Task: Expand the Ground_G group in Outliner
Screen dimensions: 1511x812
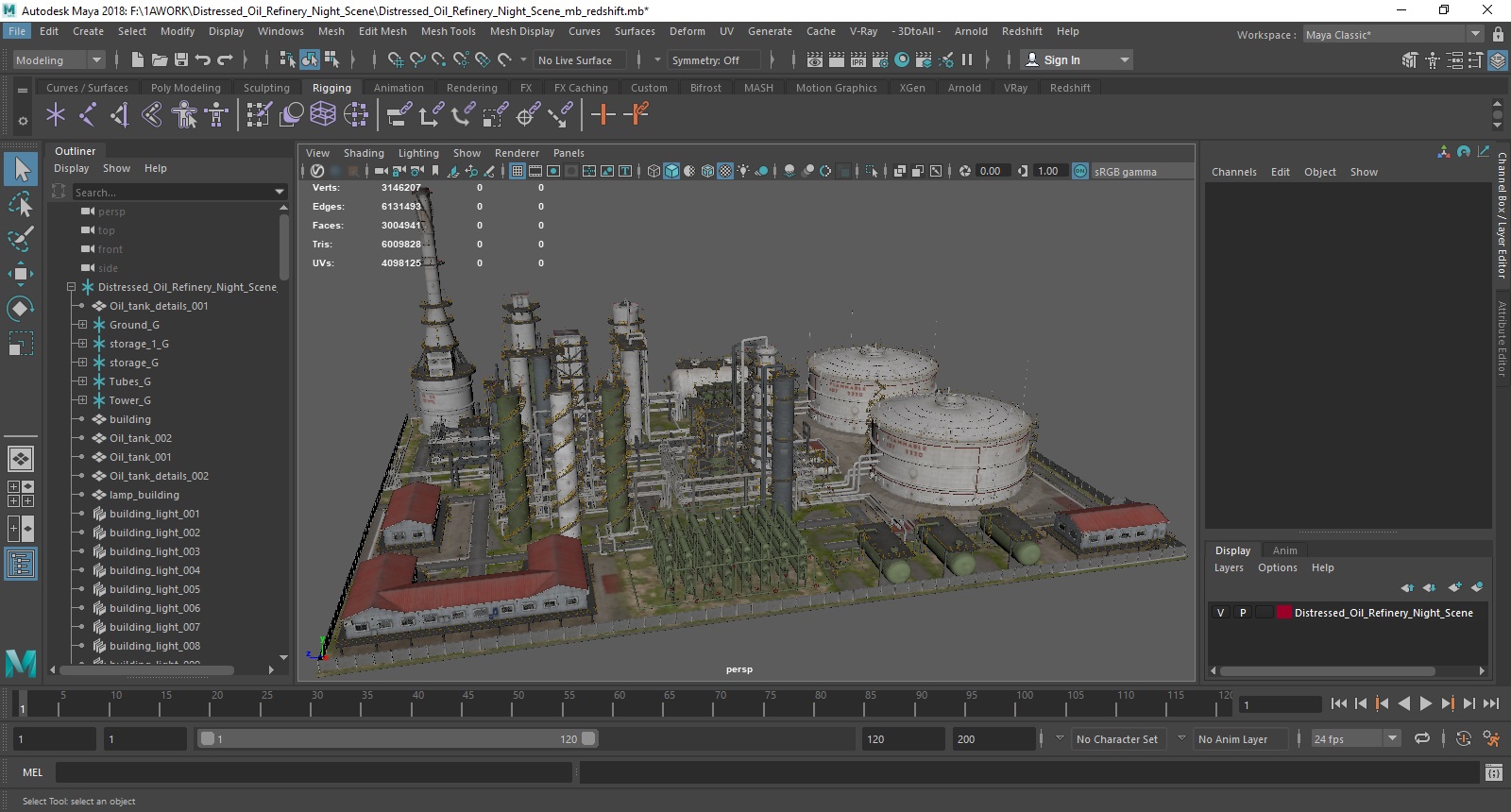Action: [x=82, y=325]
